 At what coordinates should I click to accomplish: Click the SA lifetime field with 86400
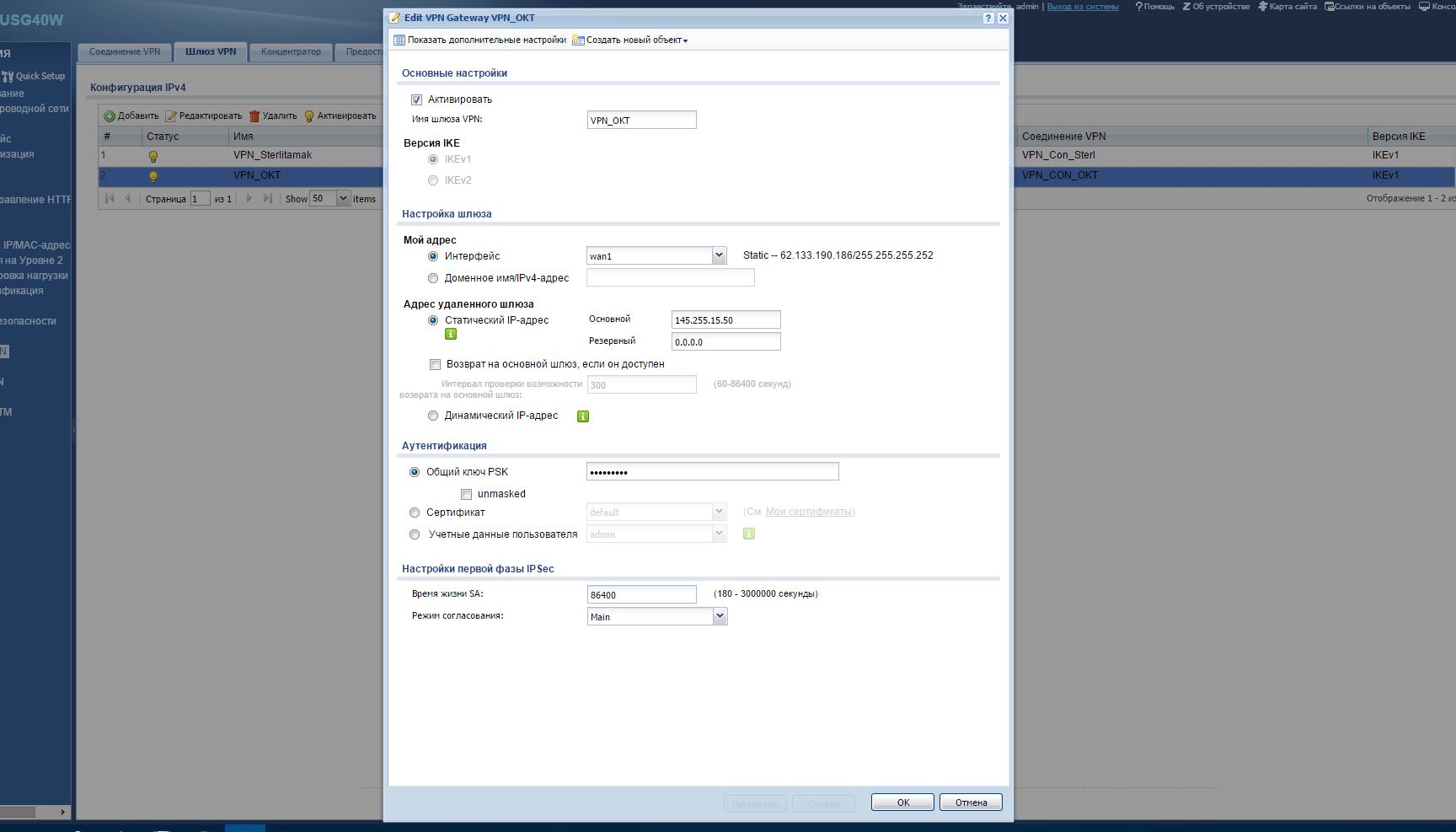tap(641, 595)
